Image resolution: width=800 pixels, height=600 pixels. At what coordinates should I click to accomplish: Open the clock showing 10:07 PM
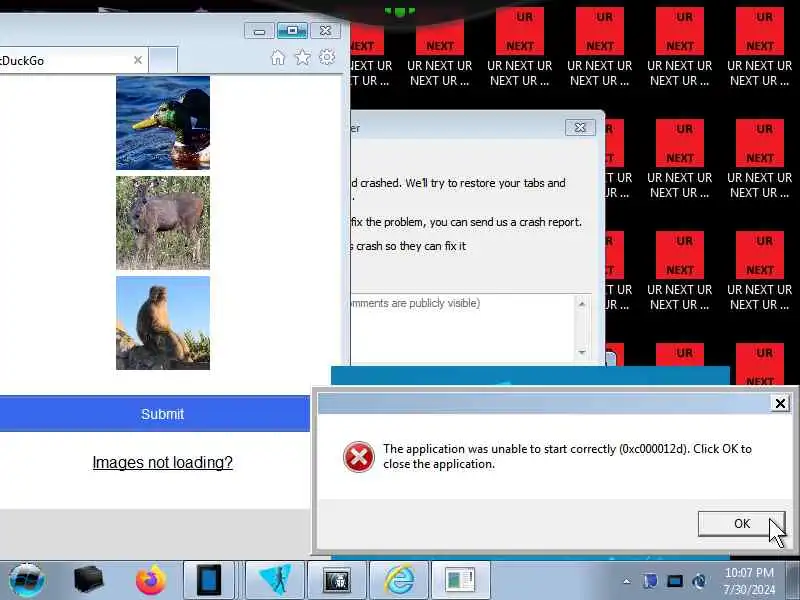point(749,581)
